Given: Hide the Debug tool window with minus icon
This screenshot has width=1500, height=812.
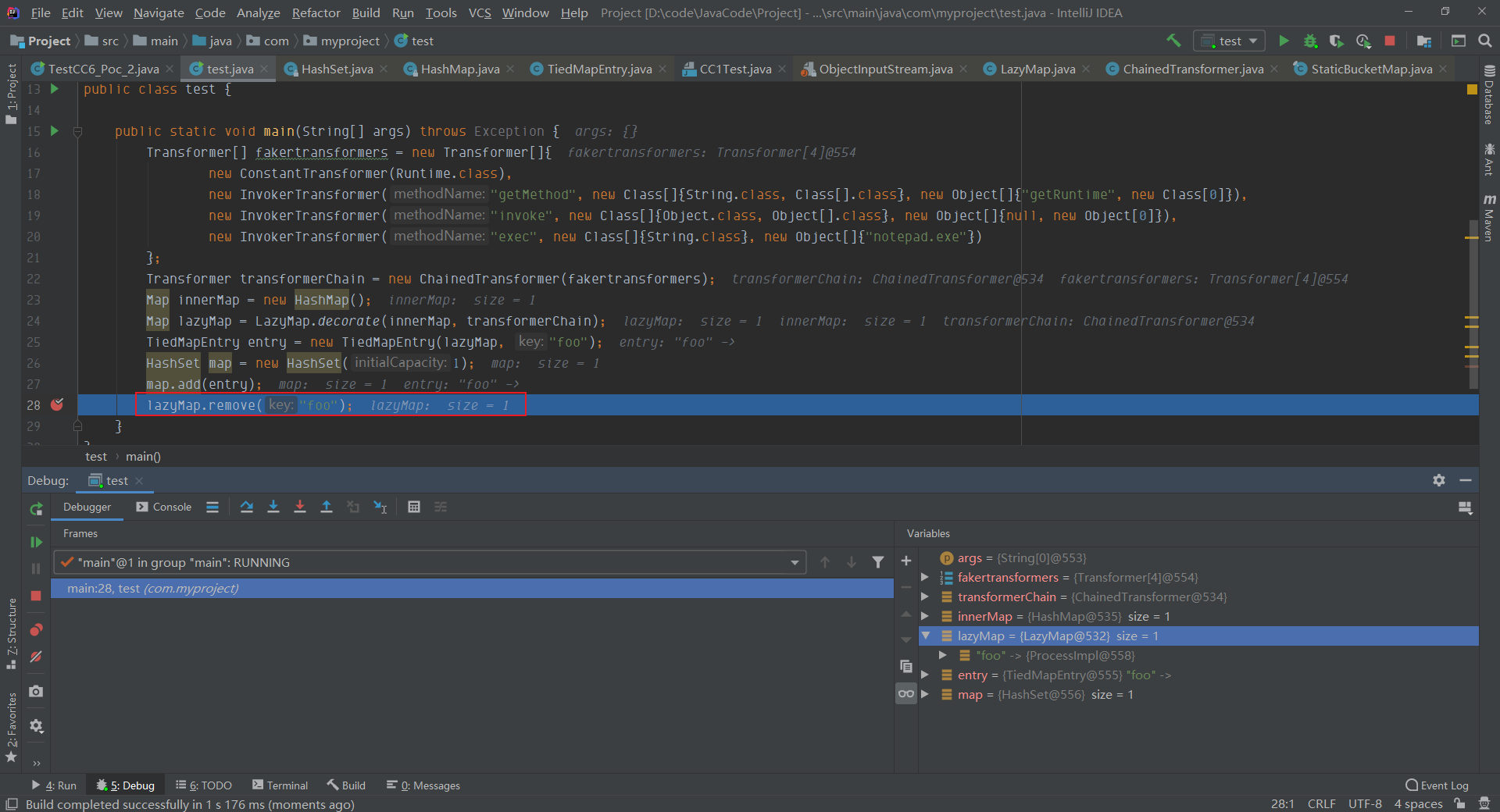Looking at the screenshot, I should 1466,480.
